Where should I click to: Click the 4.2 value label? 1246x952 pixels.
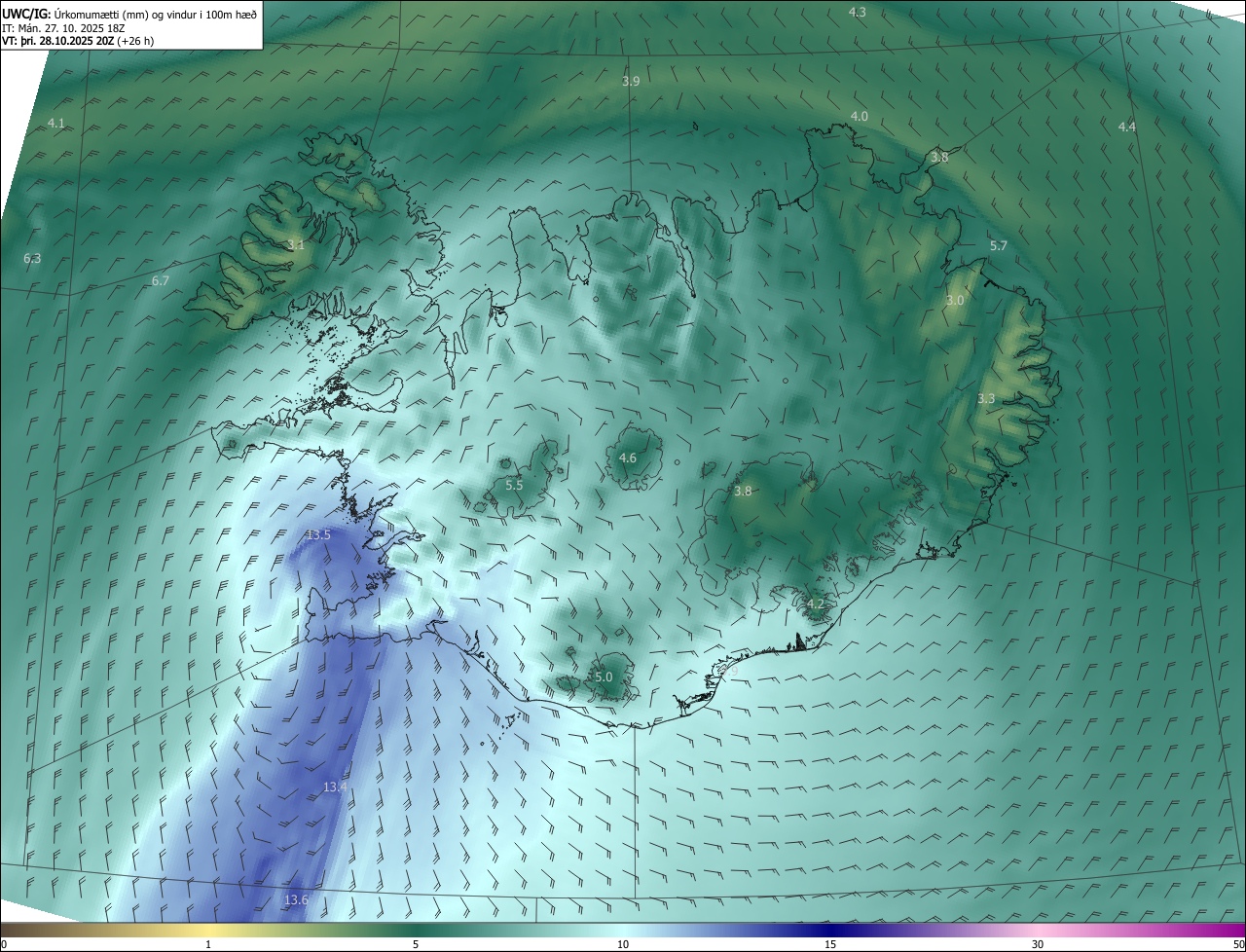coord(816,604)
